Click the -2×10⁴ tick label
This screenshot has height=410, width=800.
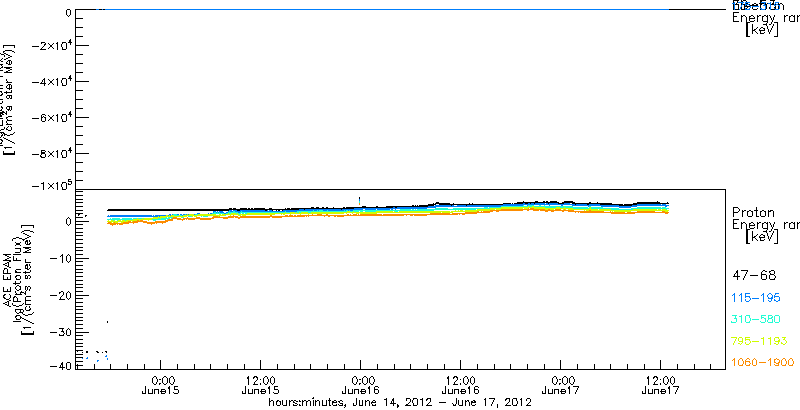pos(51,45)
